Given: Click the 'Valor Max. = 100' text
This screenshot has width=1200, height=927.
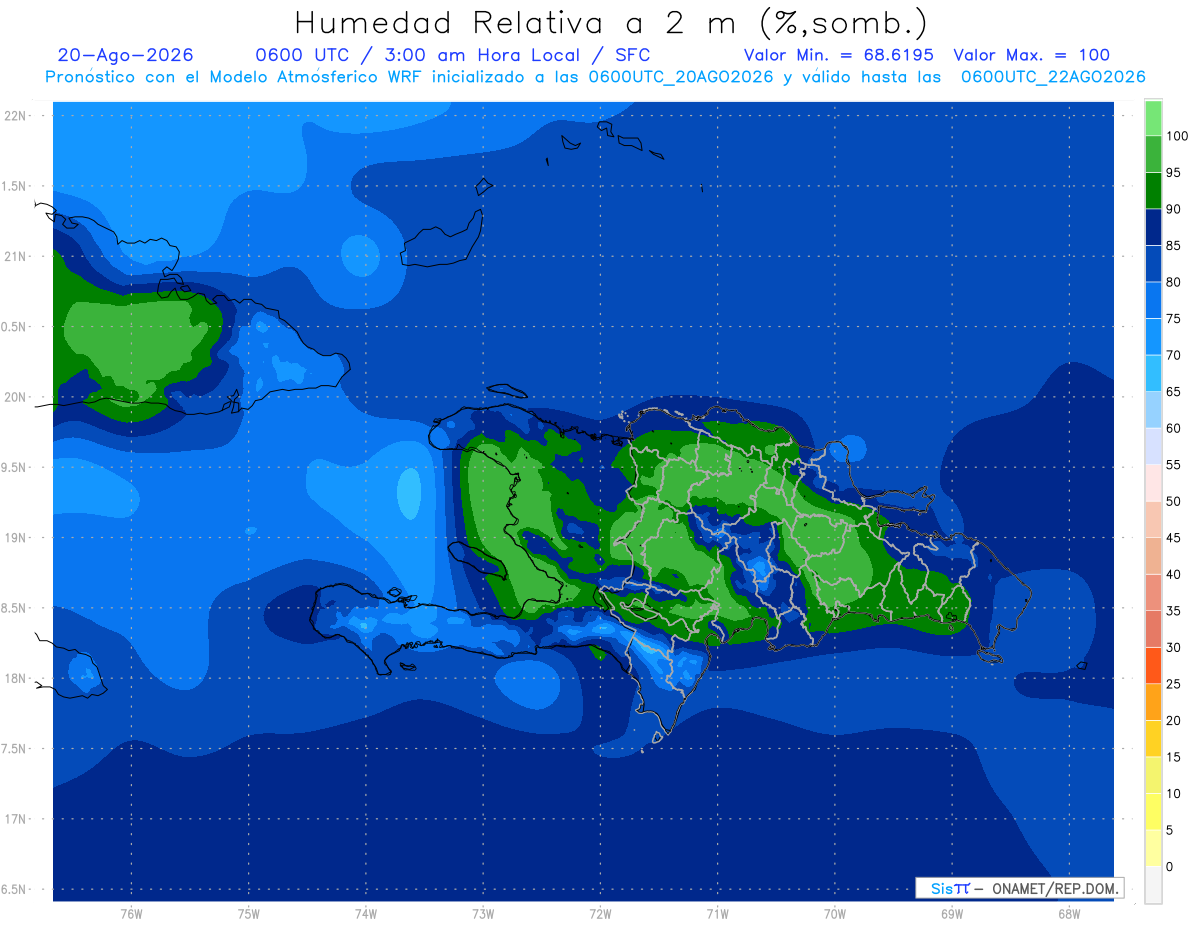Looking at the screenshot, I should 1032,55.
